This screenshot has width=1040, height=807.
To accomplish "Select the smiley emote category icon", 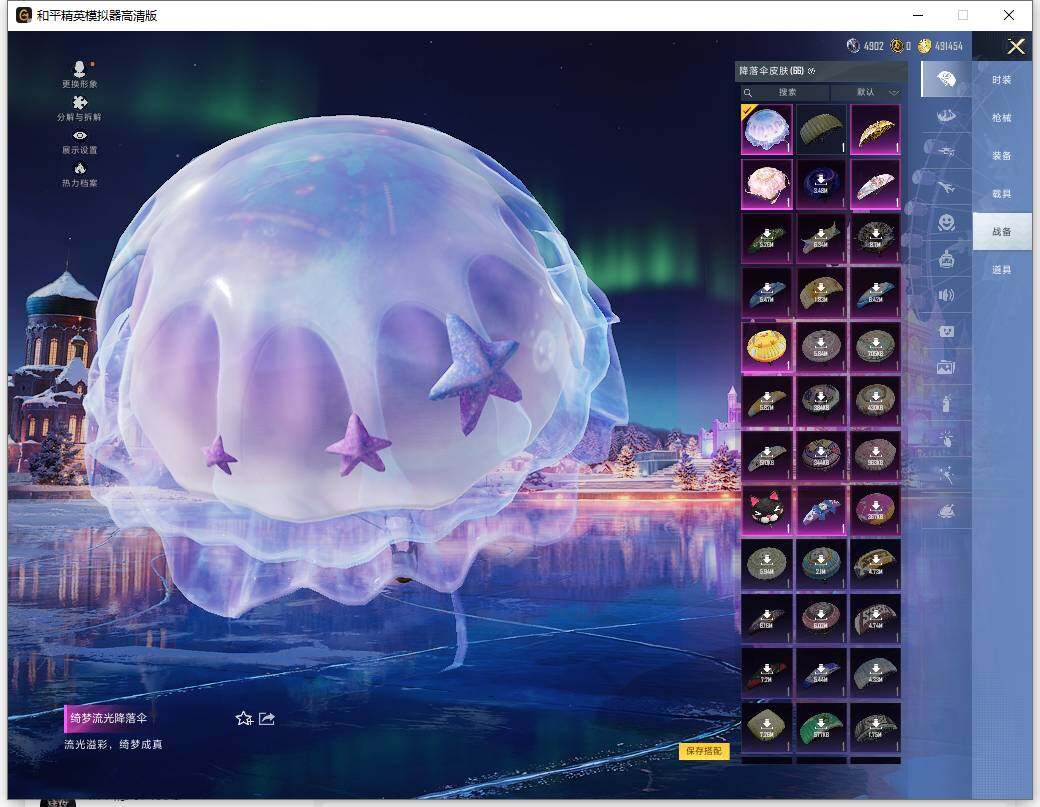I will tap(946, 222).
